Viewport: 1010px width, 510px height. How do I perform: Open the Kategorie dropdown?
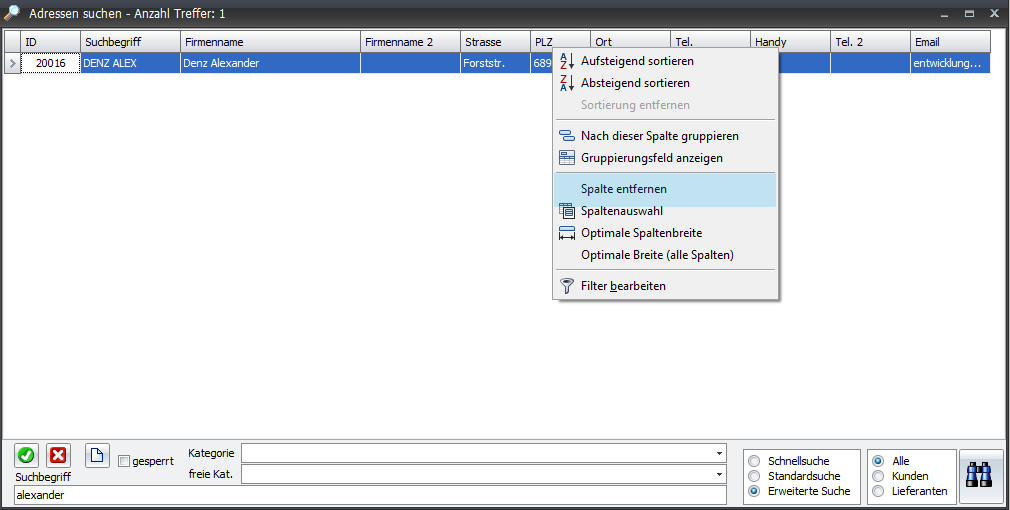pos(719,453)
